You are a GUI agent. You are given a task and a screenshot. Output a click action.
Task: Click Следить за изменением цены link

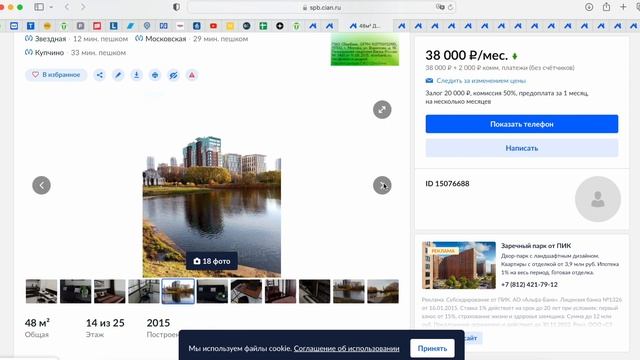tap(481, 81)
